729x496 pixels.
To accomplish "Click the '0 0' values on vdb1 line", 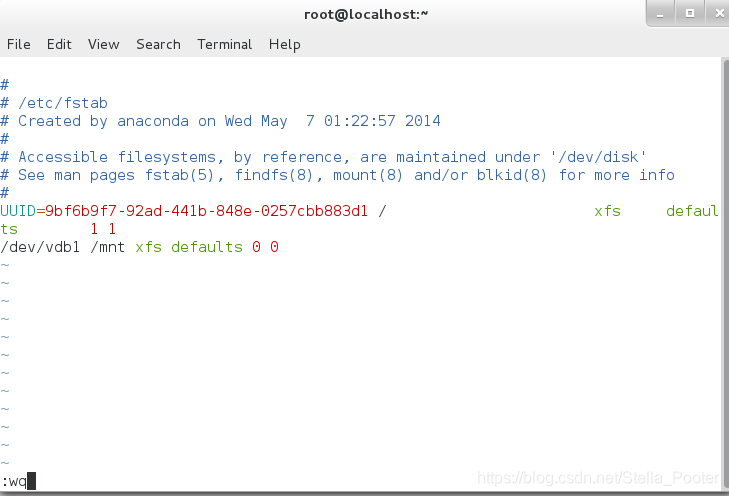I will pos(265,247).
